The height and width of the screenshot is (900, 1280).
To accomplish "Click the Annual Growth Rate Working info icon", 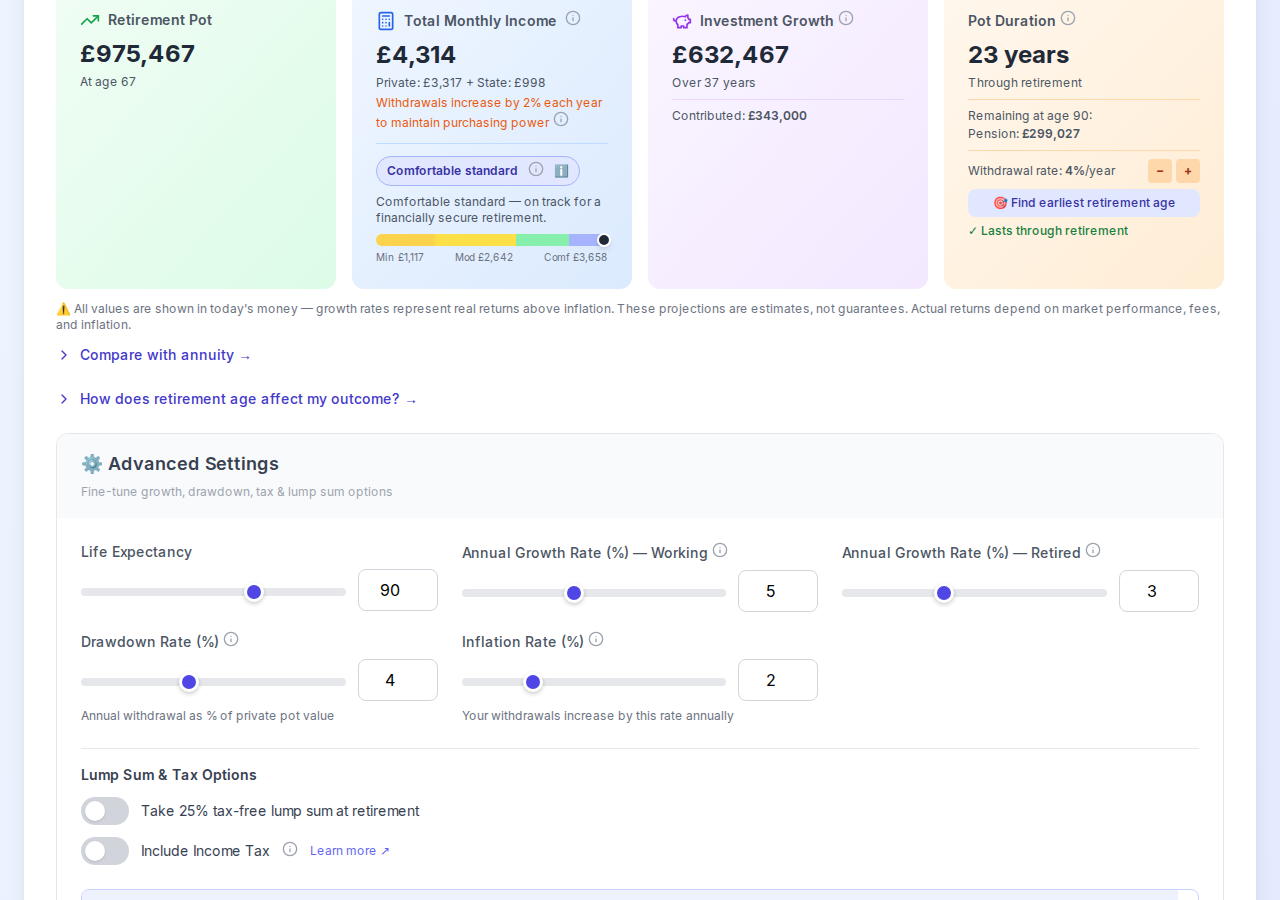I will tap(720, 551).
